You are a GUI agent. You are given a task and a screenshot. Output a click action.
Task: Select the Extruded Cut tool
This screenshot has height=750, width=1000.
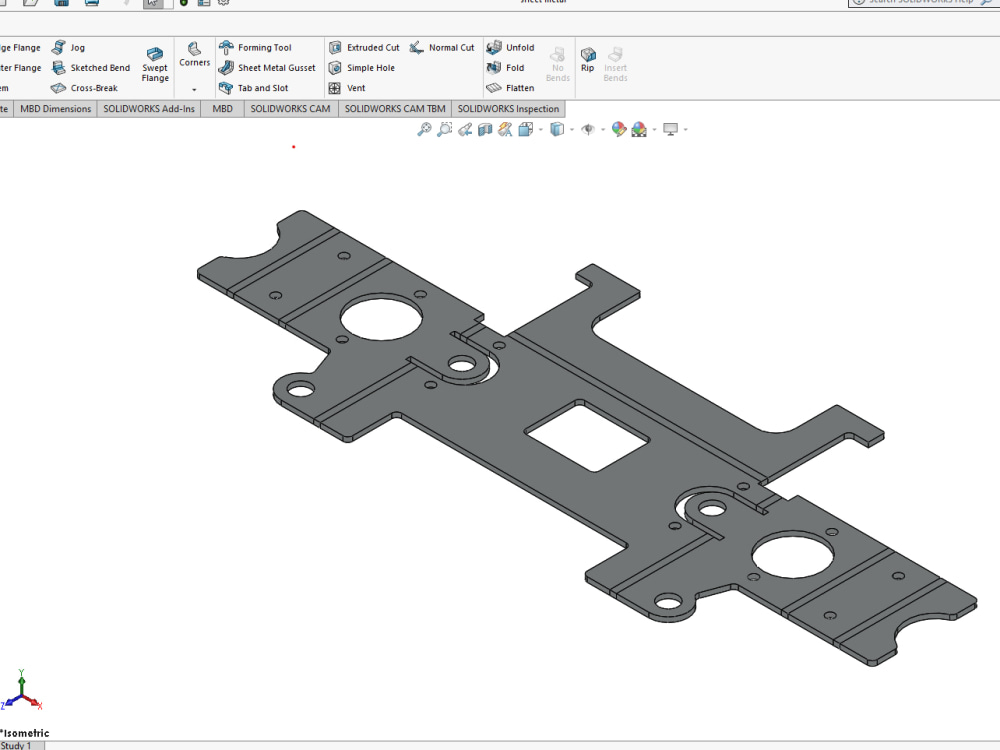tap(364, 47)
